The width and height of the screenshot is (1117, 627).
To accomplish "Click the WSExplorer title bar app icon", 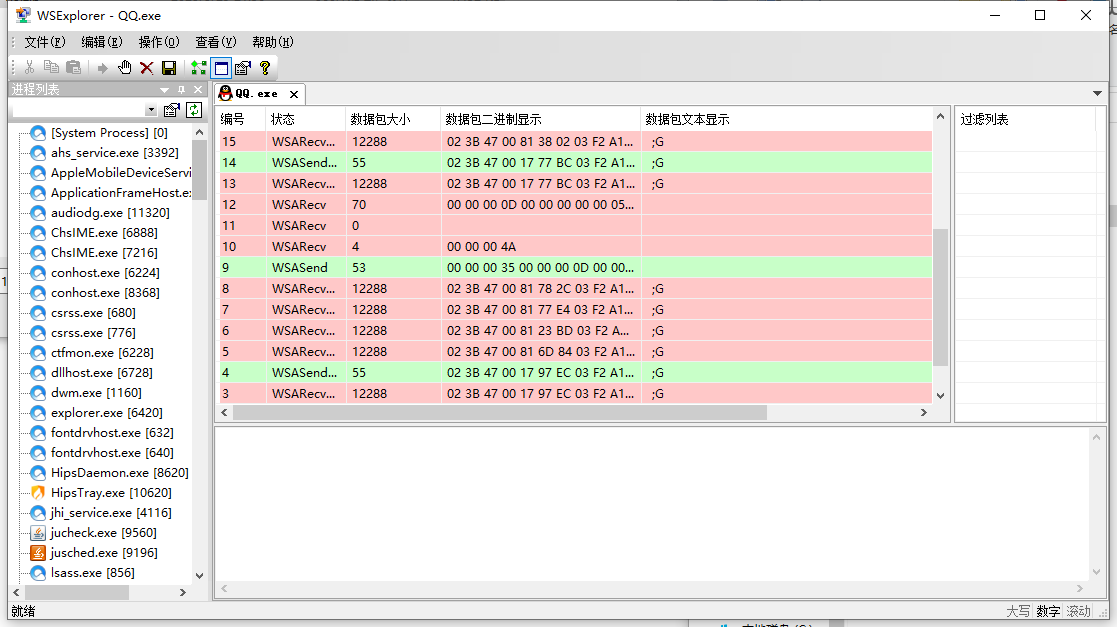I will click(24, 15).
